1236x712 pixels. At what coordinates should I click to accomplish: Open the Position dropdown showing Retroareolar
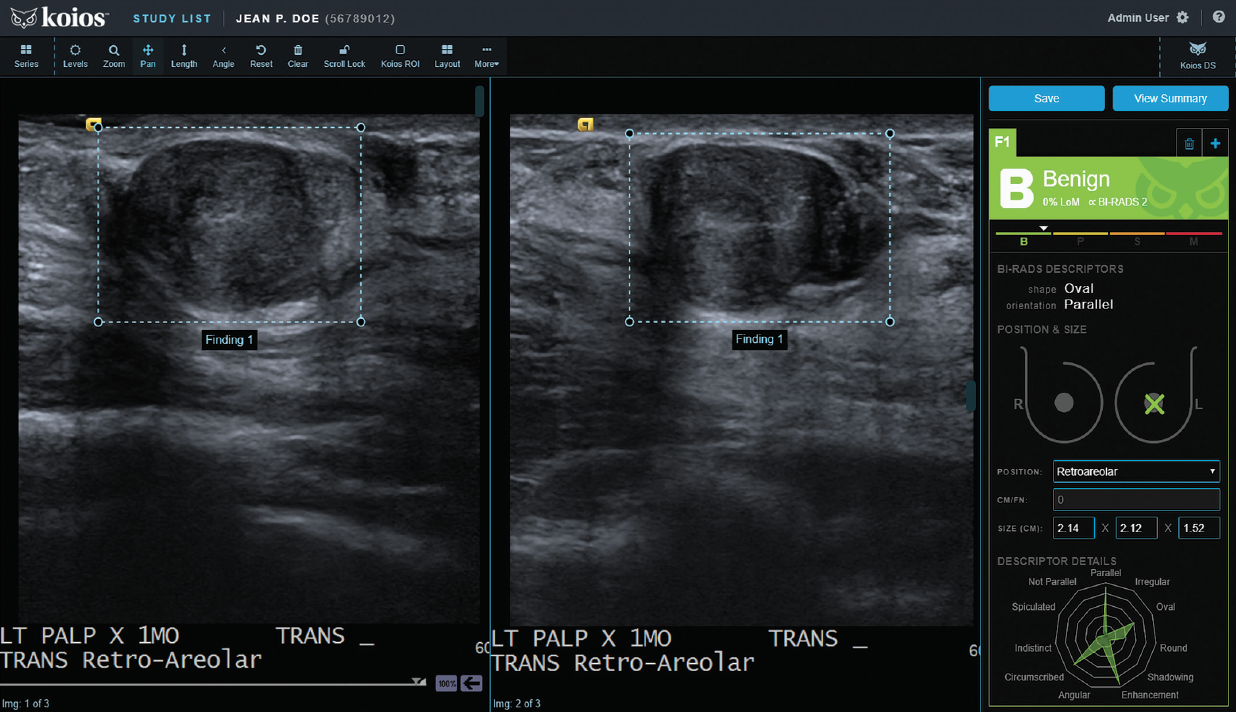pos(1136,471)
